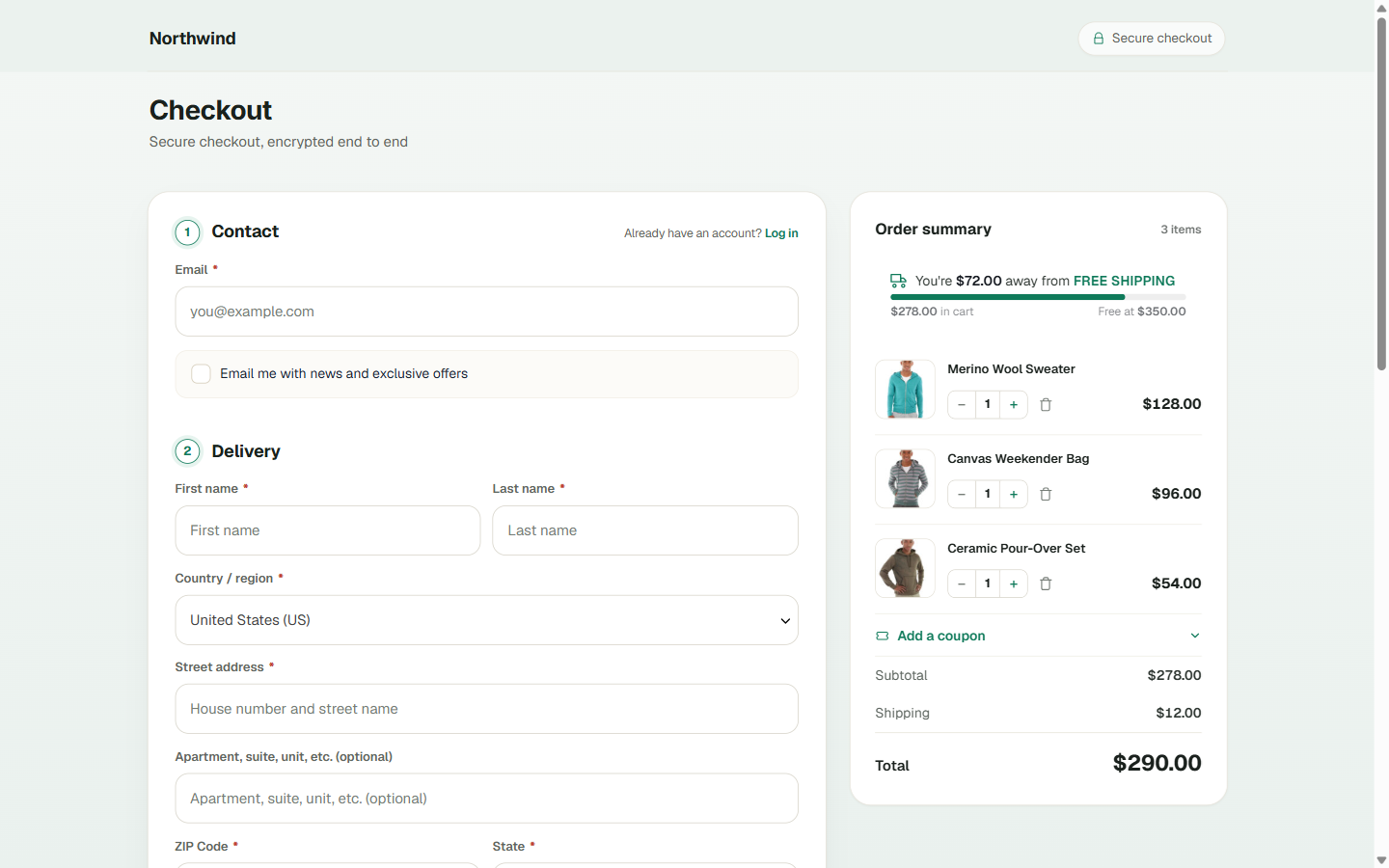The image size is (1389, 868).
Task: Increase Merino Wool Sweater quantity with plus
Action: pos(1014,405)
